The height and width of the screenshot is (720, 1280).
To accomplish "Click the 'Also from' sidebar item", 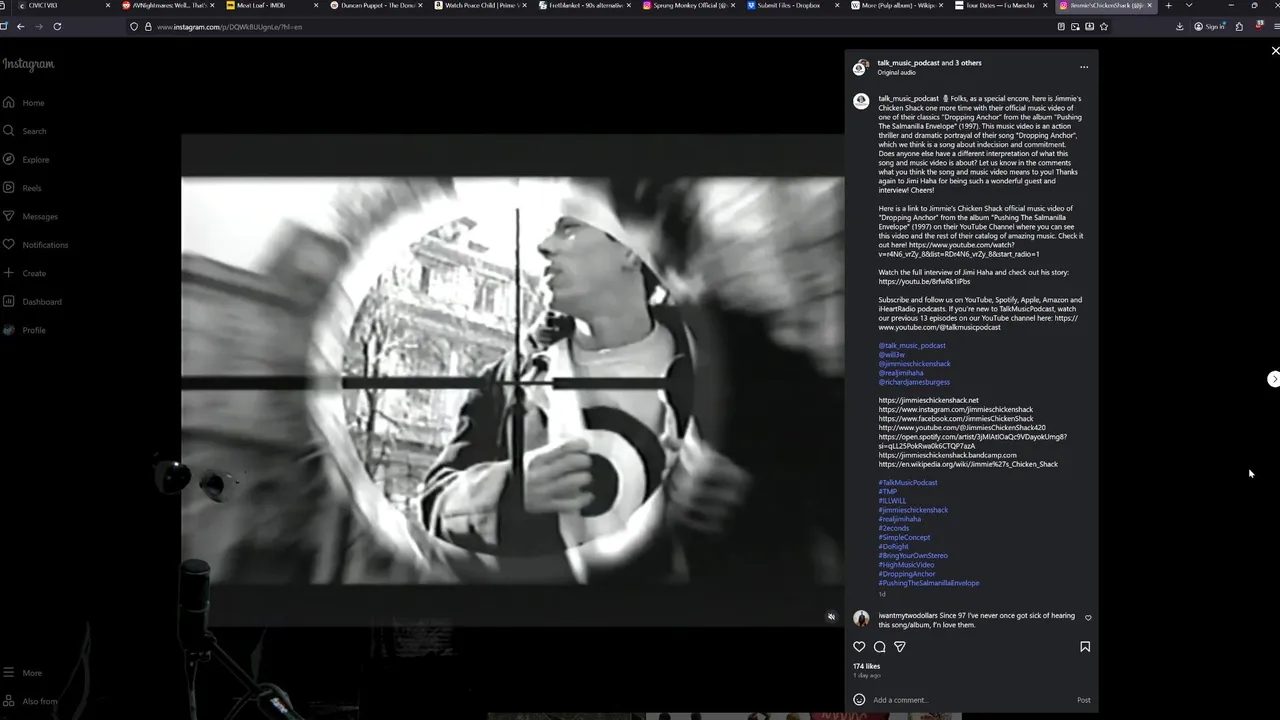I will tap(30, 701).
